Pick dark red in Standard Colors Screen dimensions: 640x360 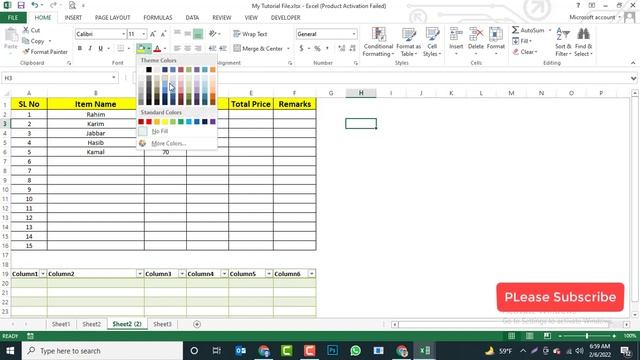[x=141, y=122]
